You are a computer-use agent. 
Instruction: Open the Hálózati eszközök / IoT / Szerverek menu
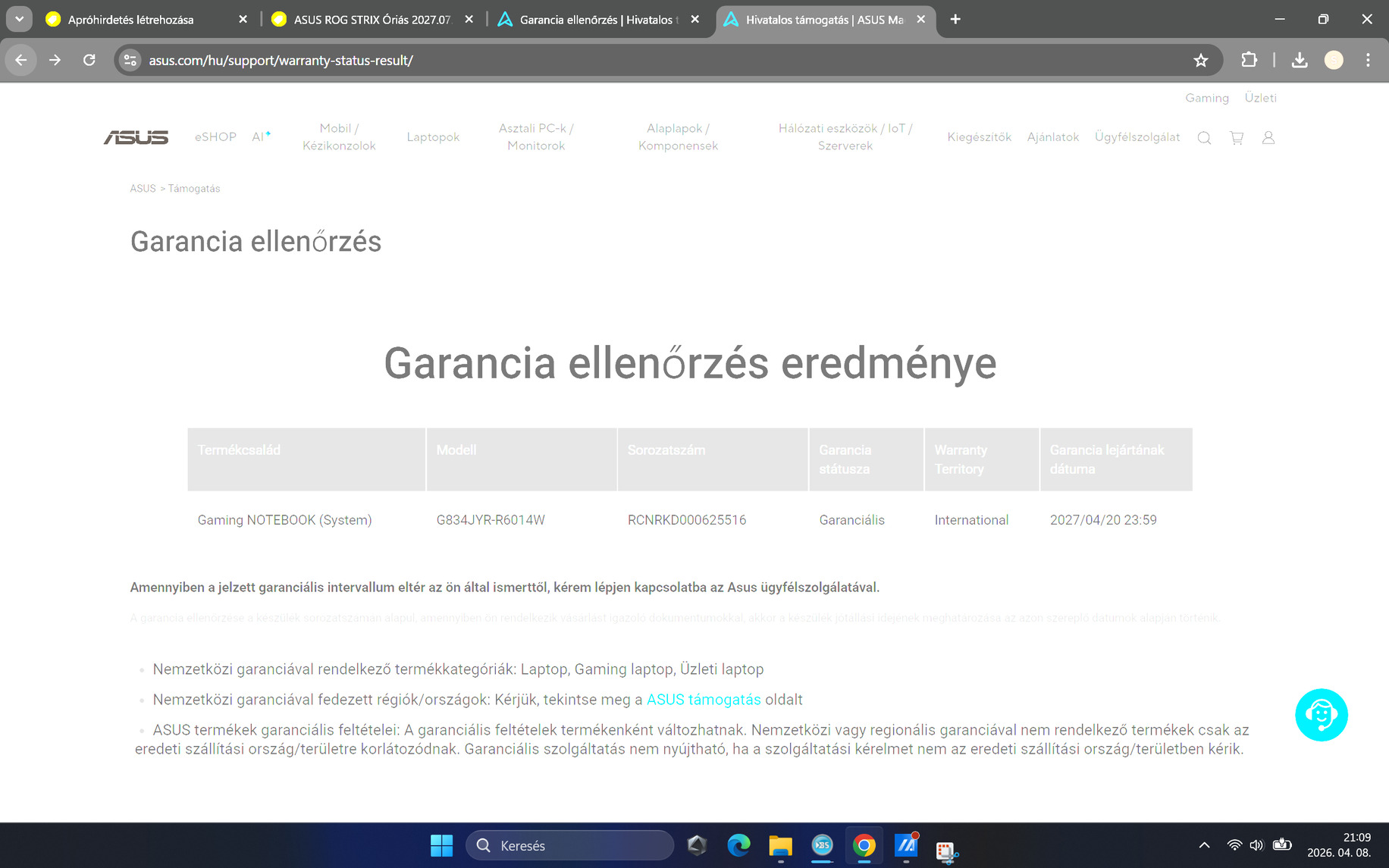845,137
